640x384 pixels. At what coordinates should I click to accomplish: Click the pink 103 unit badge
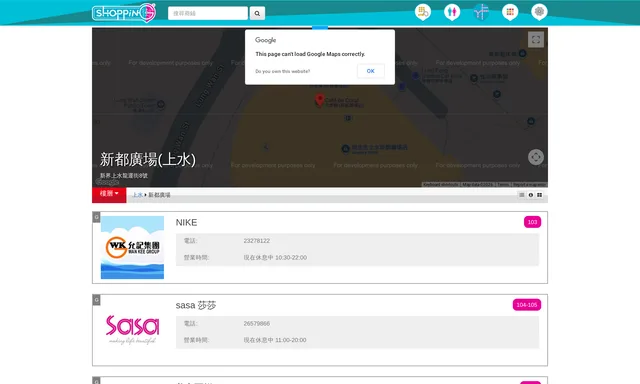[532, 222]
